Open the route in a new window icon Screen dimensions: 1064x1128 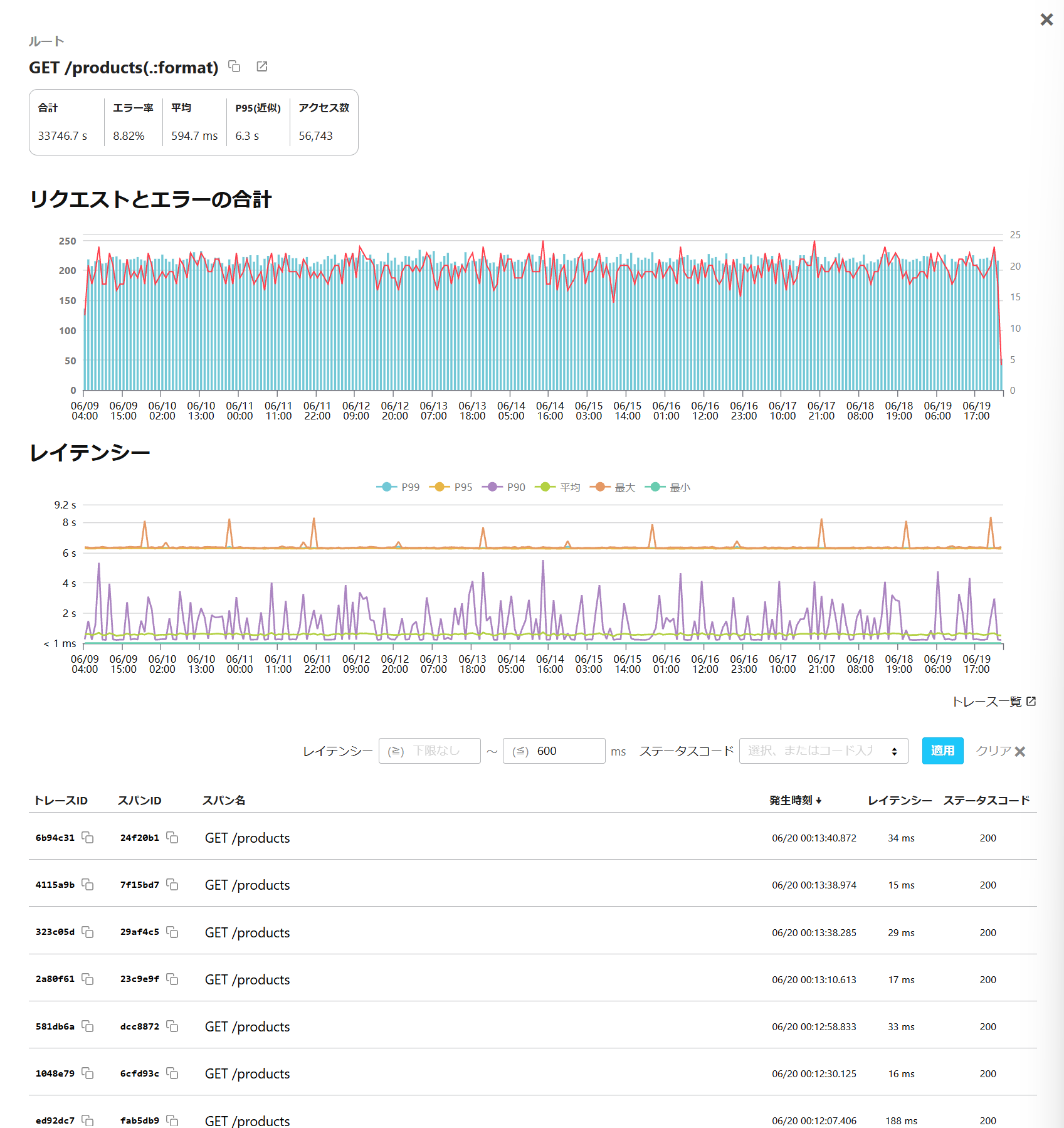[x=262, y=66]
